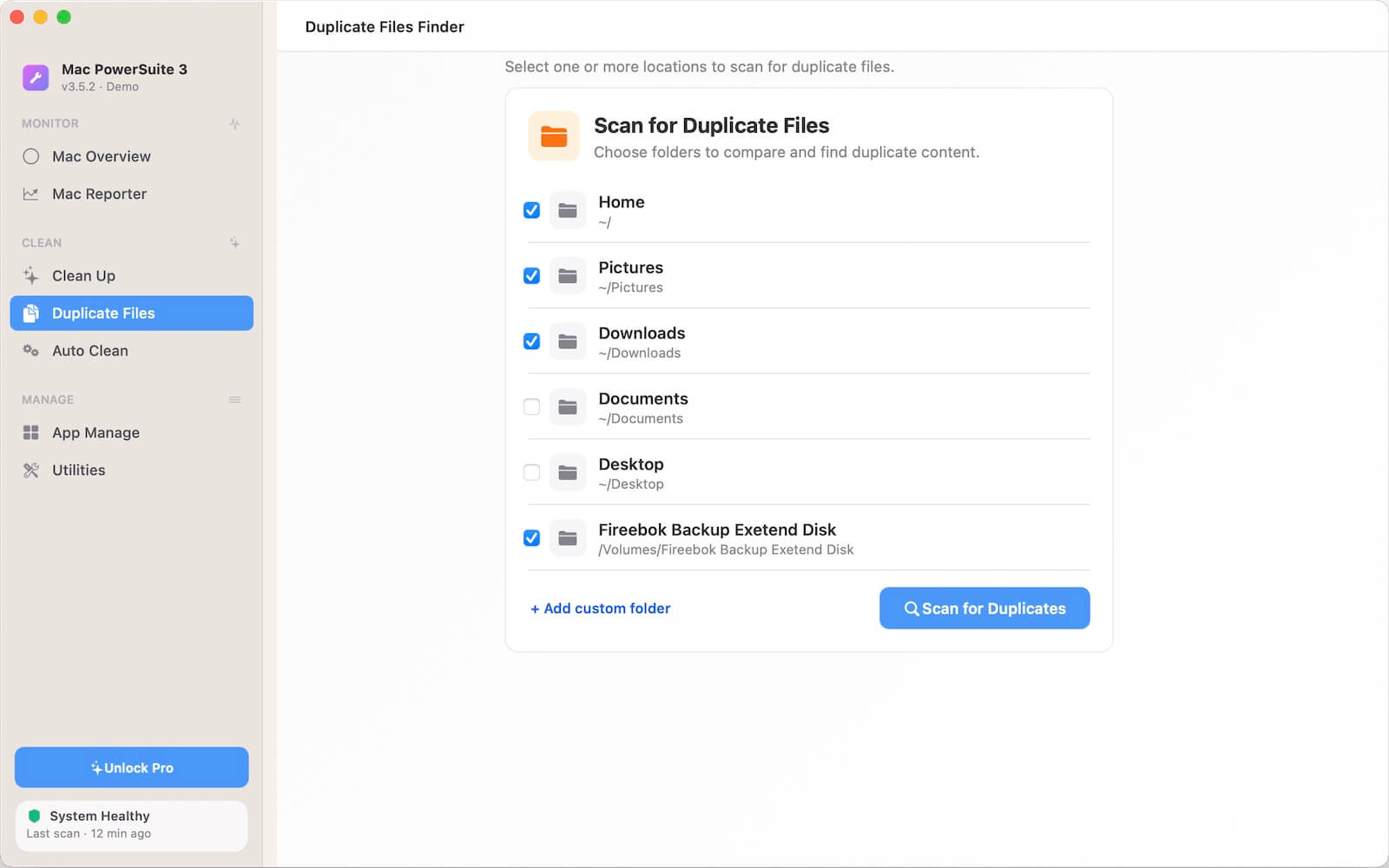Click the Mac Overview circle icon

click(x=31, y=156)
